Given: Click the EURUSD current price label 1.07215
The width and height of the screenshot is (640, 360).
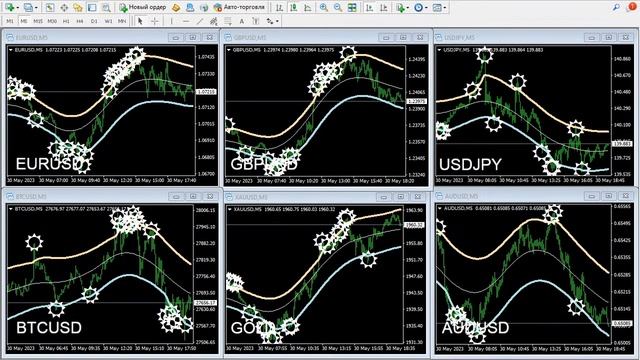Looking at the screenshot, I should 206,92.
